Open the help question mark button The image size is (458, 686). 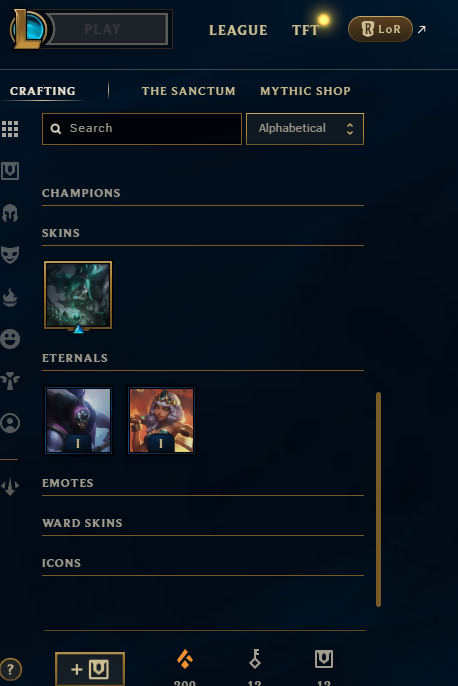(10, 669)
